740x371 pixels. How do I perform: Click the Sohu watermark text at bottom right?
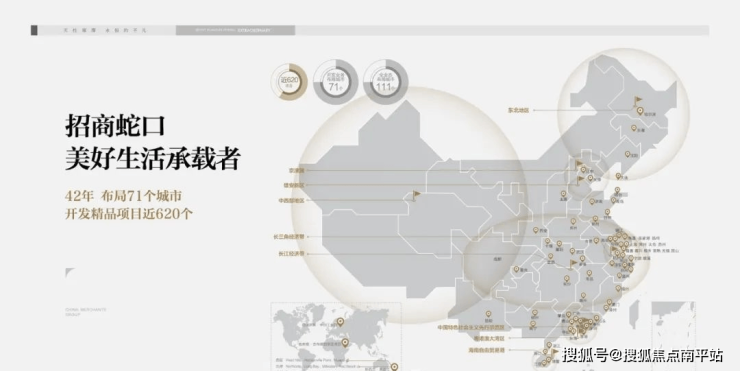tap(642, 355)
